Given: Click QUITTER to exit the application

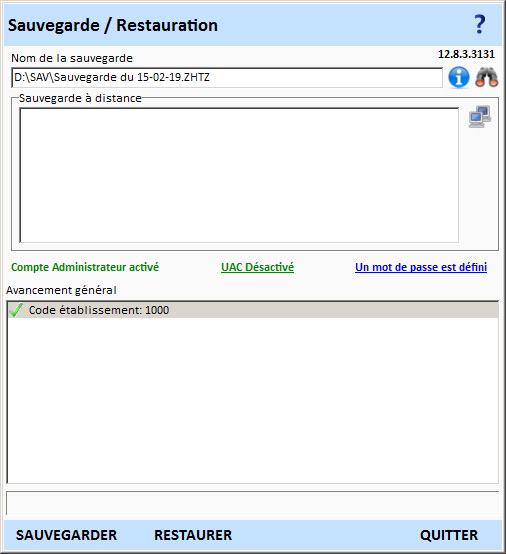Looking at the screenshot, I should point(449,535).
